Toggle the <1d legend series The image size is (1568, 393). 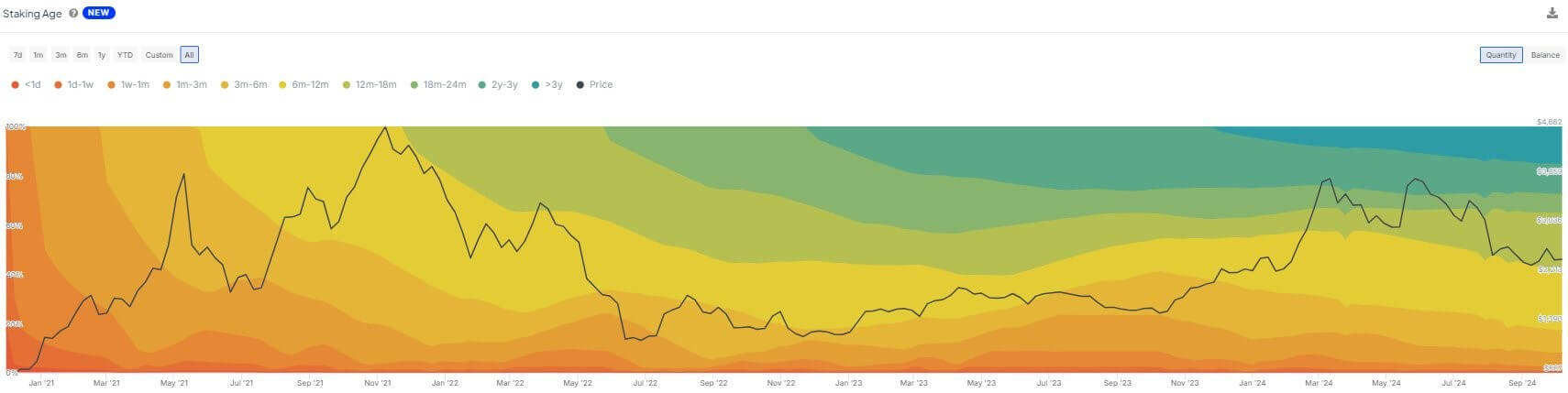coord(26,84)
